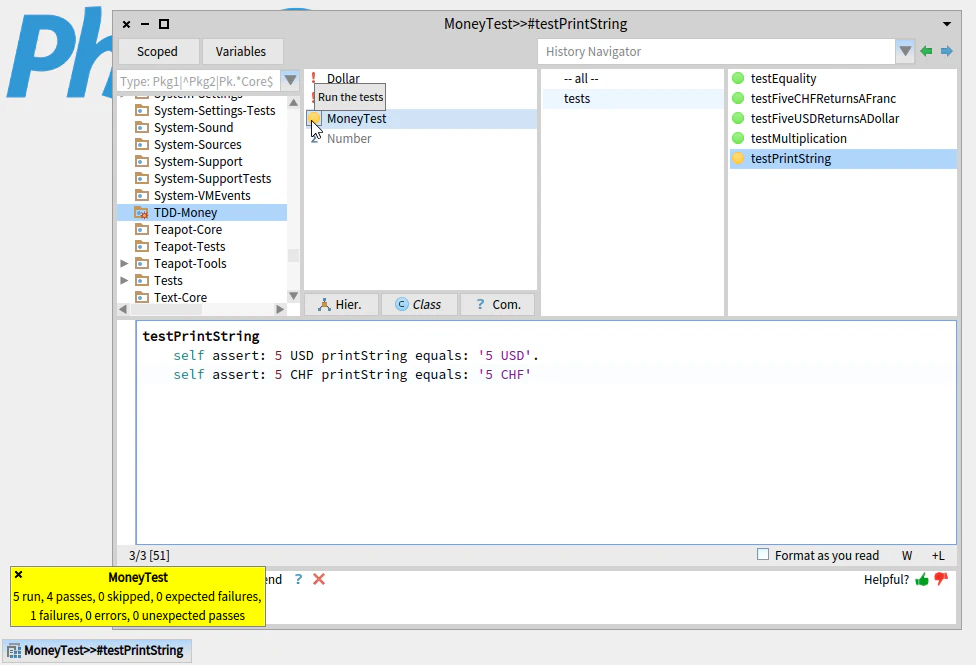Enable Format as you read checkbox
Screen dimensions: 976x665
pyautogui.click(x=763, y=554)
